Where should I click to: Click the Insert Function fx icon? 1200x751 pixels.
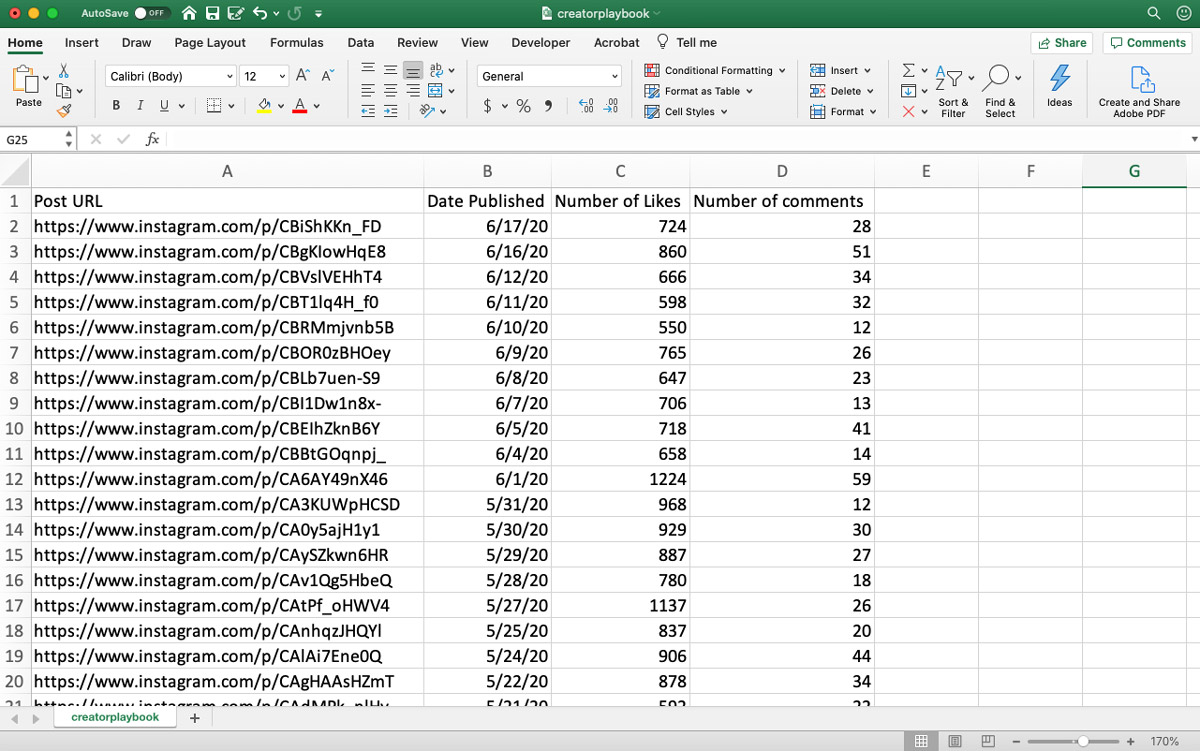click(x=153, y=140)
